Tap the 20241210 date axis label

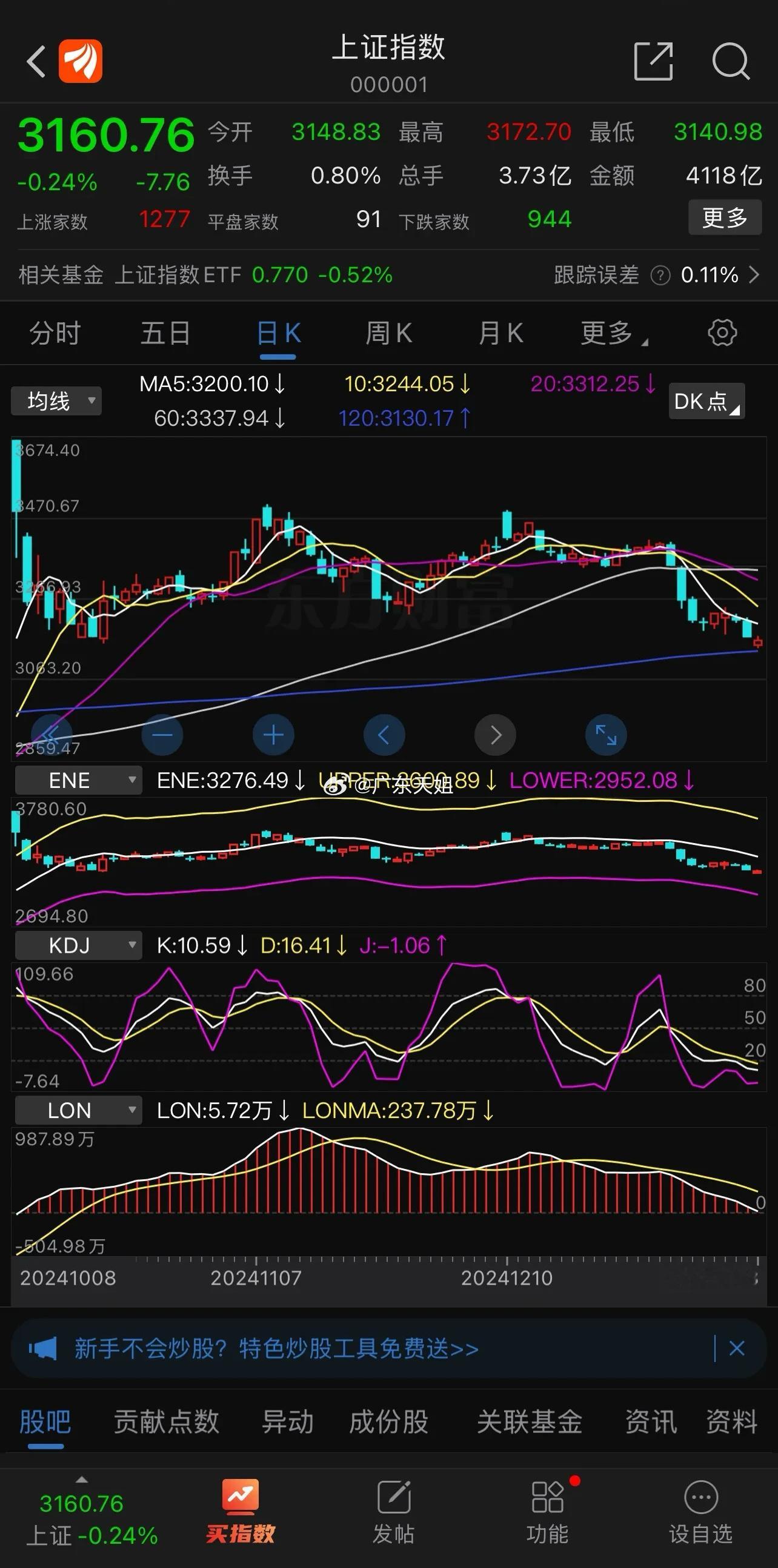[x=507, y=1278]
